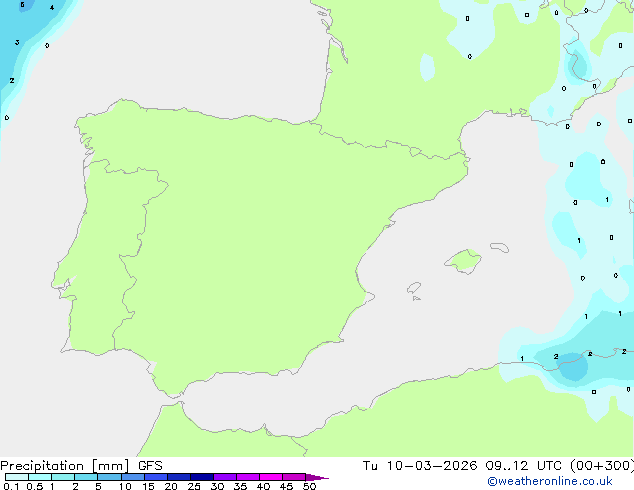
Task: Click the legend label '20'
Action: click(171, 486)
